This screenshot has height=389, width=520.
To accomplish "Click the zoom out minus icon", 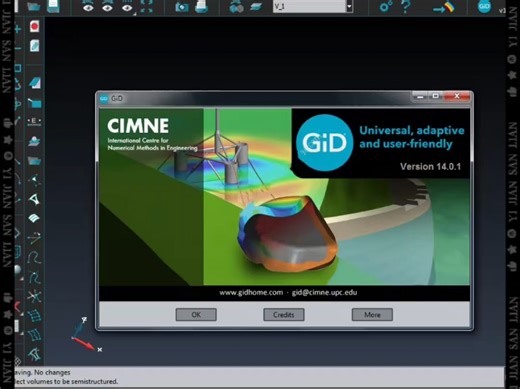I will pyautogui.click(x=18, y=49).
